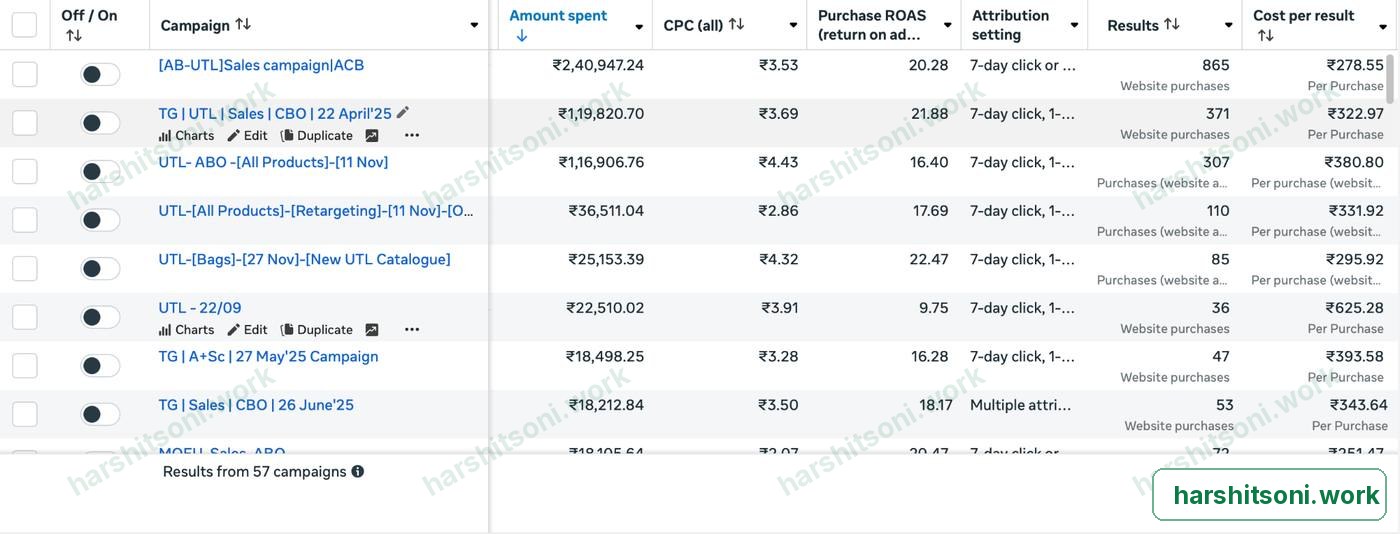Open UTL- ABO -[All Products]-[11 Nov] campaign link
1400x534 pixels.
pos(273,162)
